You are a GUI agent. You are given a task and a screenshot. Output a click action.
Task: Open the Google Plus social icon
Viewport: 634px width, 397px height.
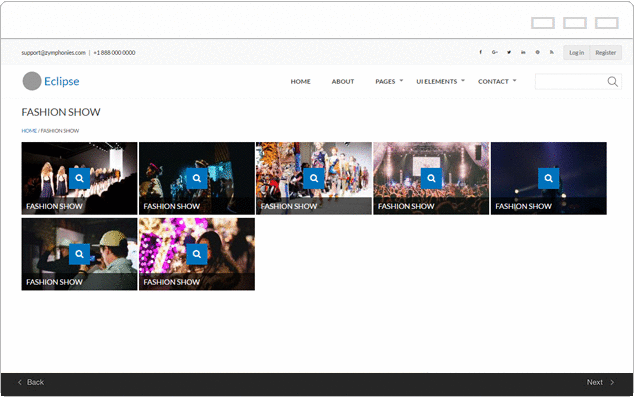[x=495, y=52]
